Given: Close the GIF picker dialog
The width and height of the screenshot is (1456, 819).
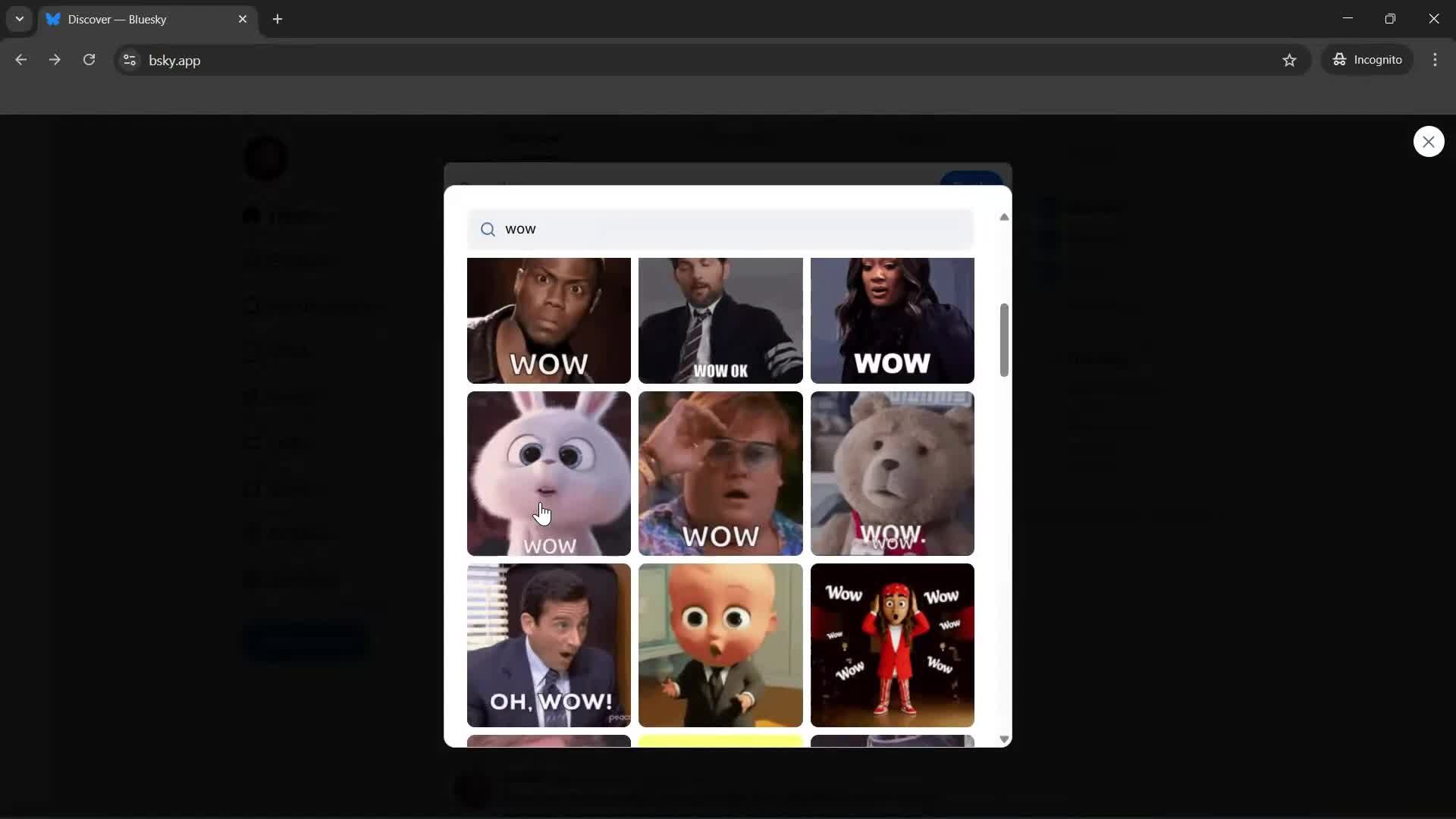Looking at the screenshot, I should coord(1429,141).
